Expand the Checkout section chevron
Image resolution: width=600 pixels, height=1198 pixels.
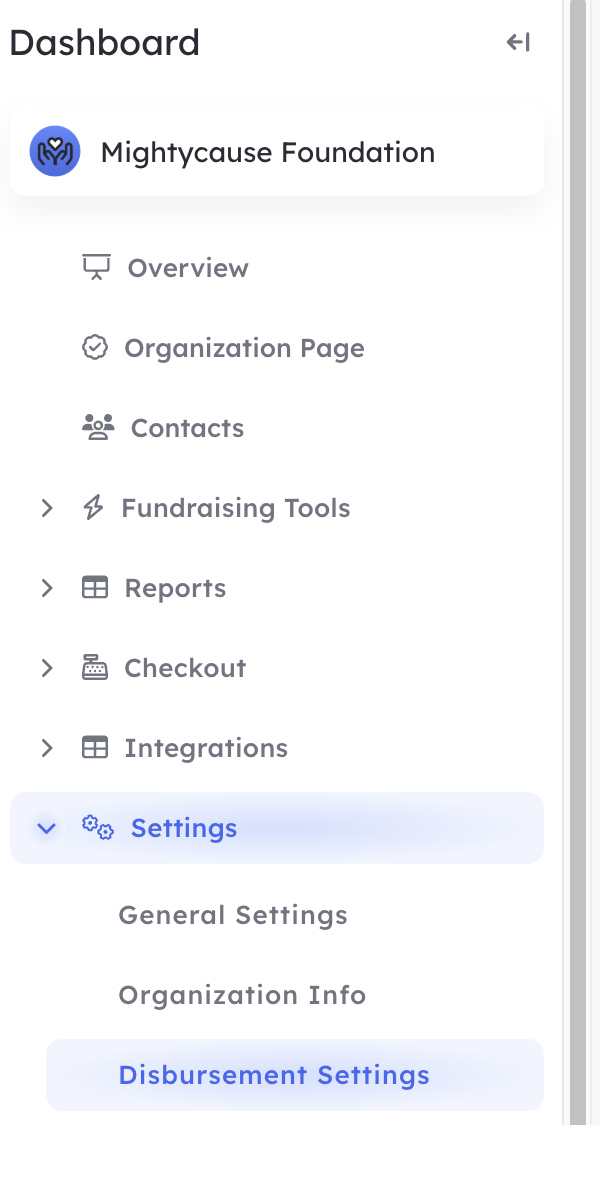tap(47, 668)
